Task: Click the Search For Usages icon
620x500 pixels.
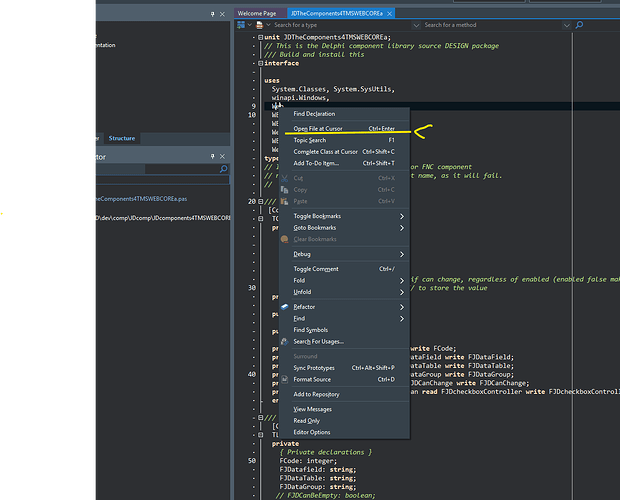Action: tap(285, 341)
